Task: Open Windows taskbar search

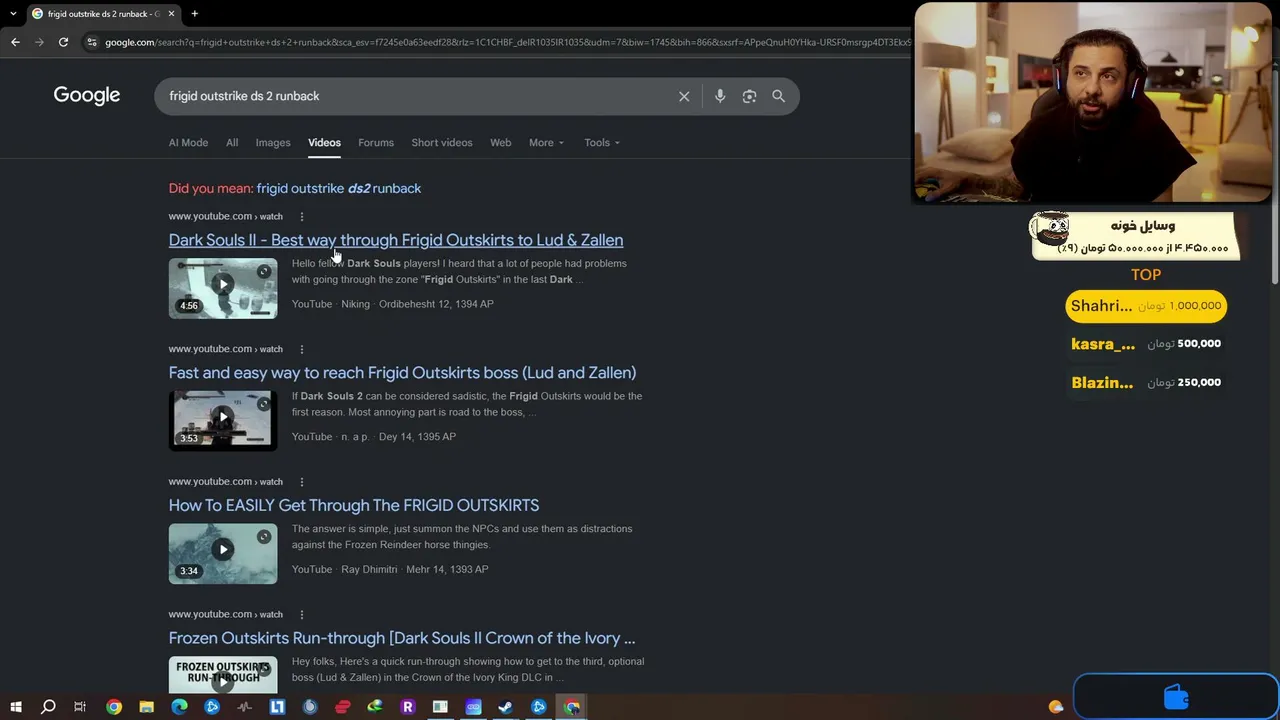Action: pos(48,707)
